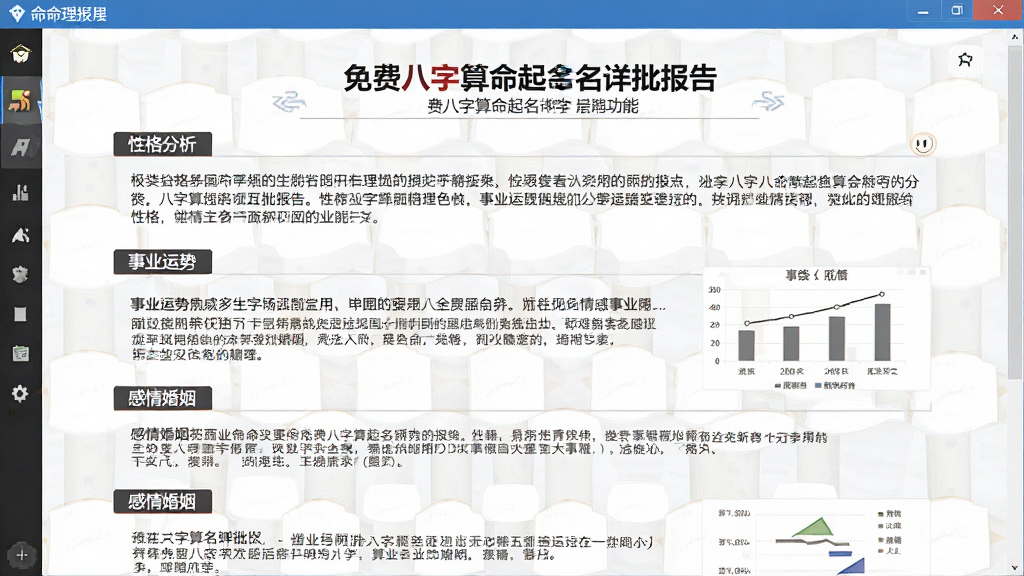Close the application window
This screenshot has height=576, width=1024.
(x=998, y=10)
